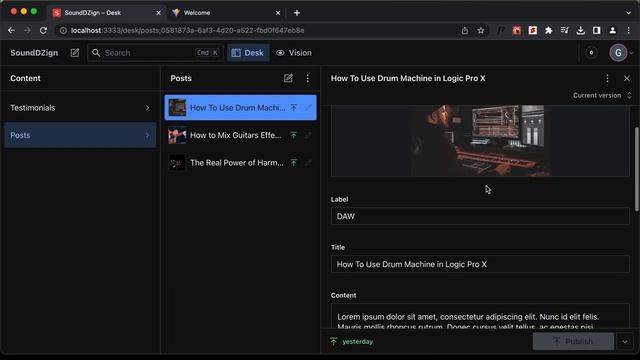Click edited pencil icon on Drum Machine row

click(308, 108)
